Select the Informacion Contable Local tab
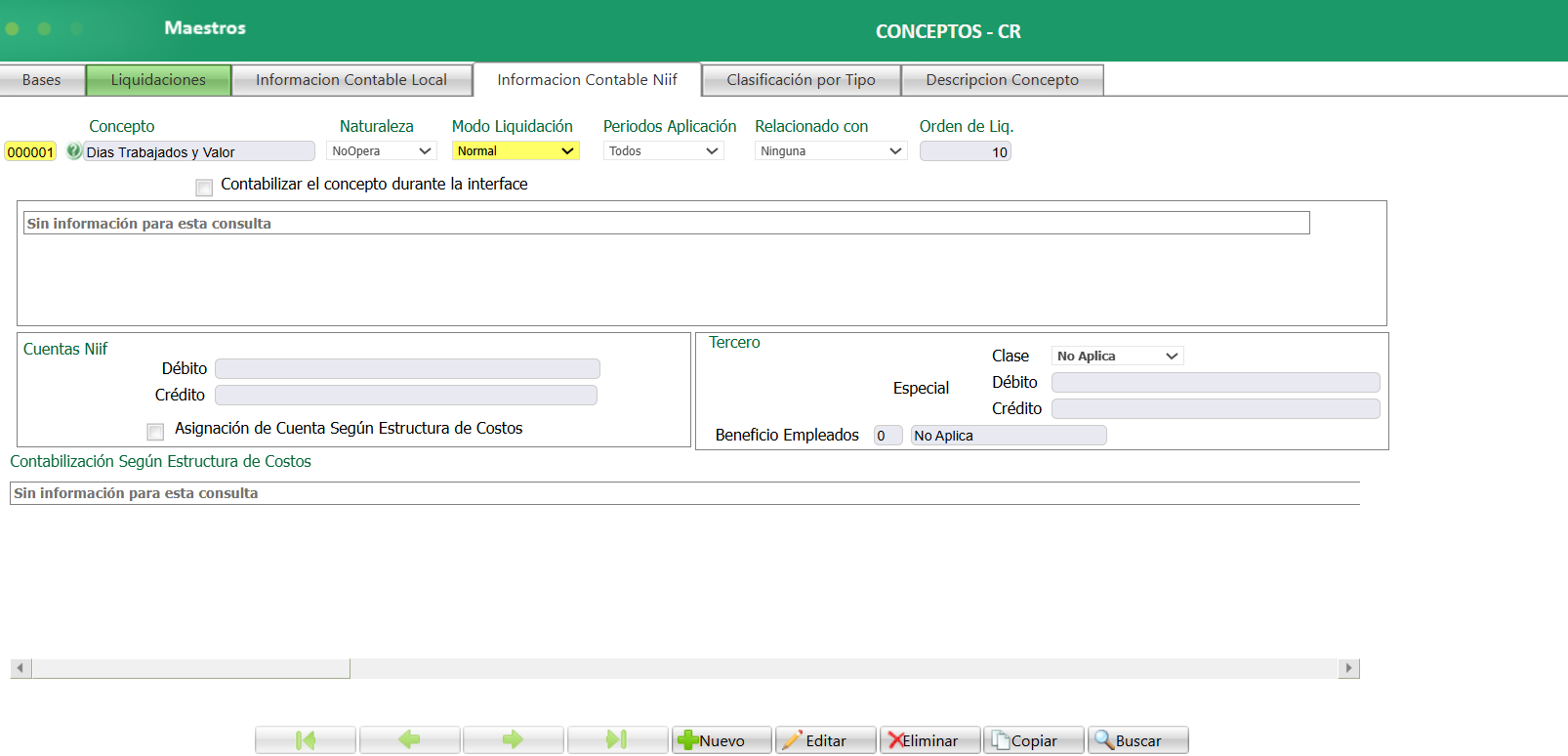Viewport: 1568px width, 756px height. point(351,80)
